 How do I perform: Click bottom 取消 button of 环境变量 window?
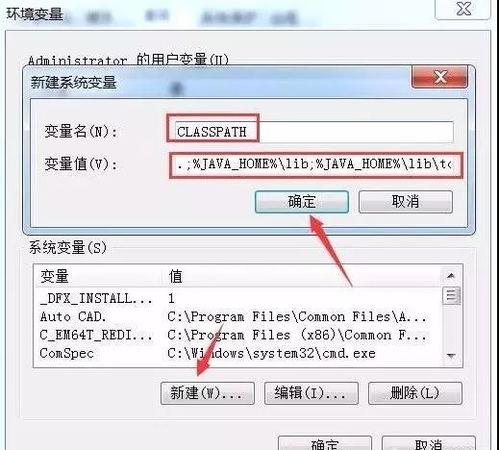428,443
